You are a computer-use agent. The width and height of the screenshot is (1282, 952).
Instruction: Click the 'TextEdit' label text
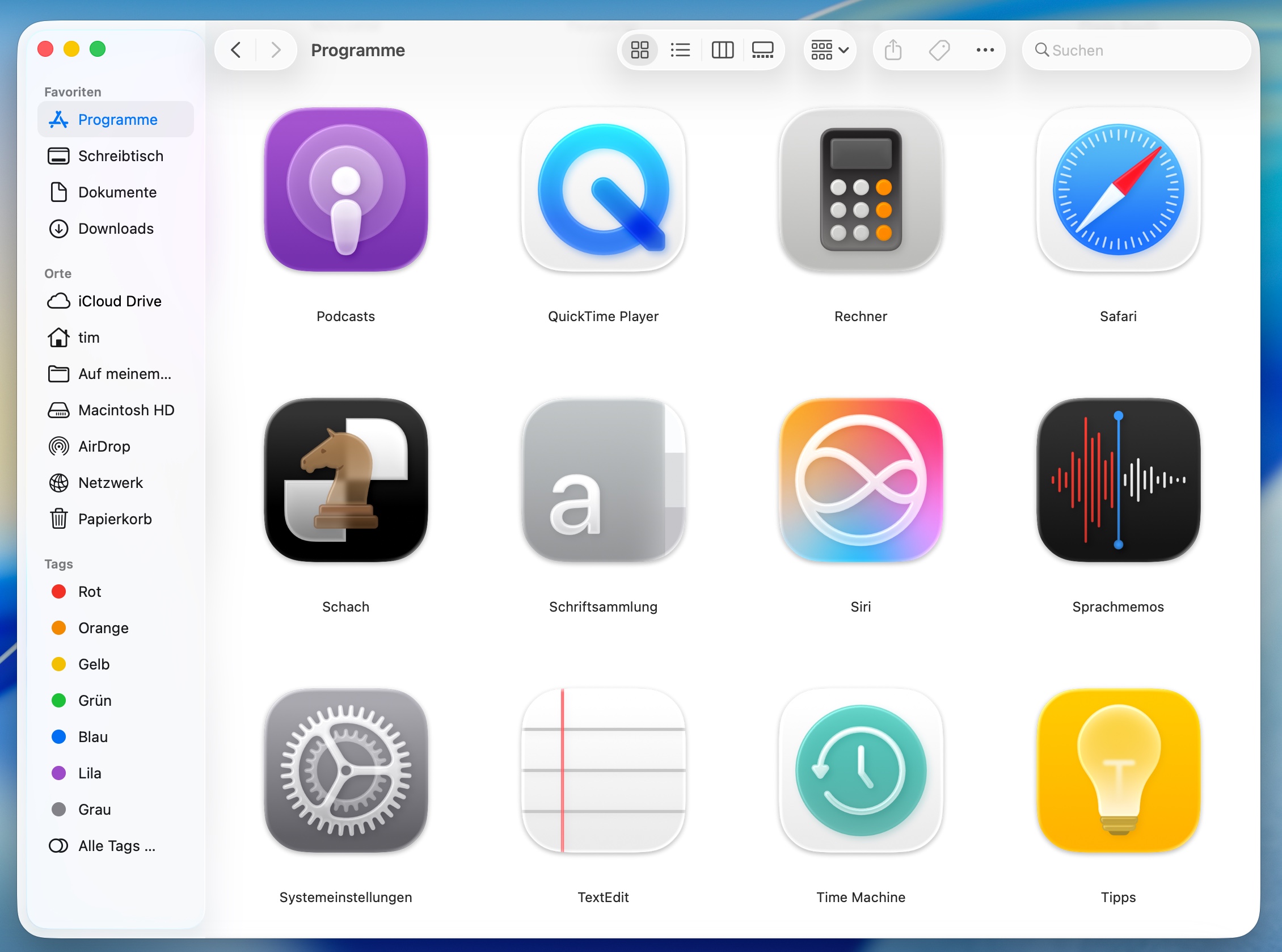[x=603, y=898]
